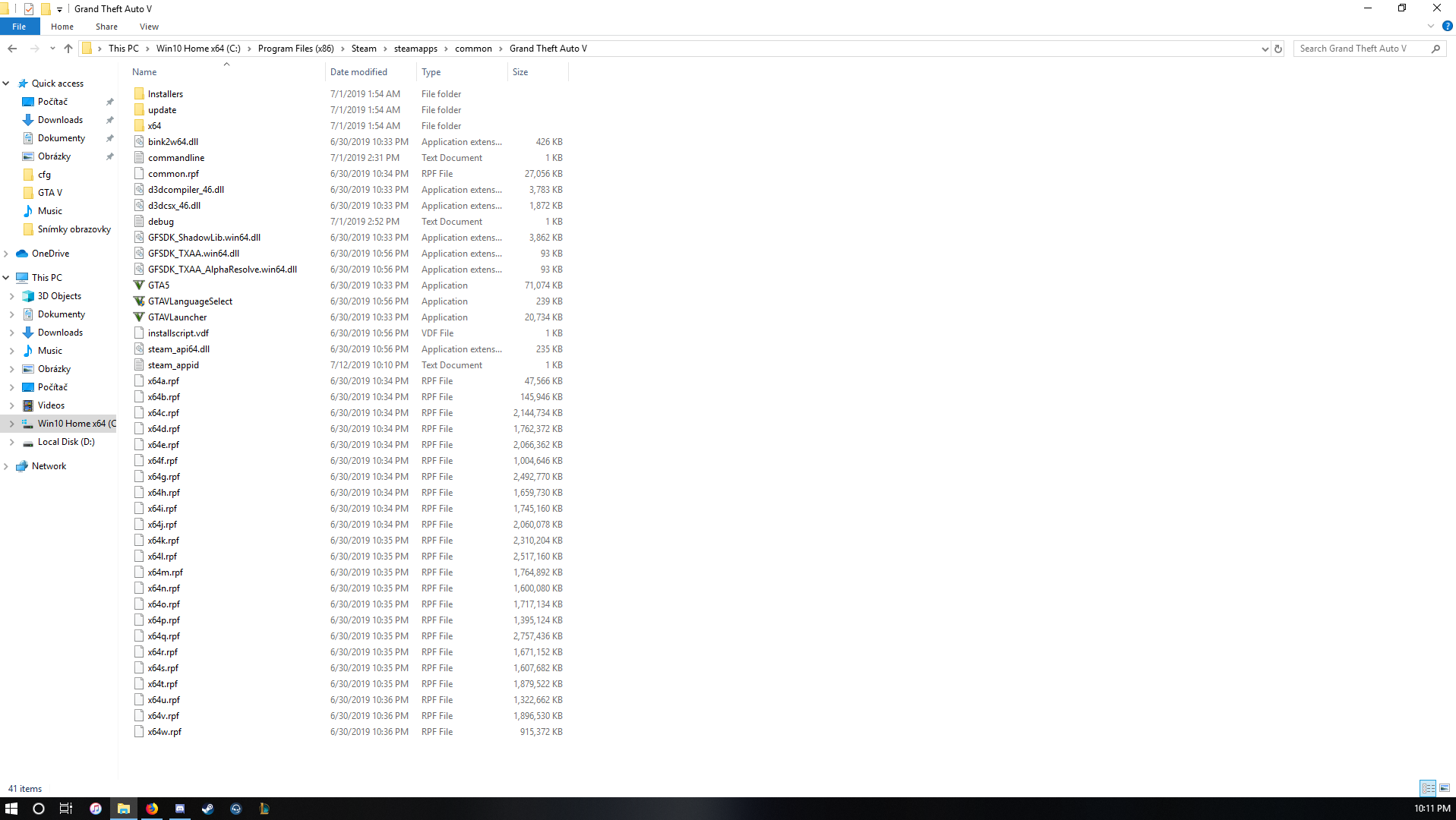Select the GTA V folder in Quick access
Screen dimensions: 1456x820
pyautogui.click(x=50, y=193)
